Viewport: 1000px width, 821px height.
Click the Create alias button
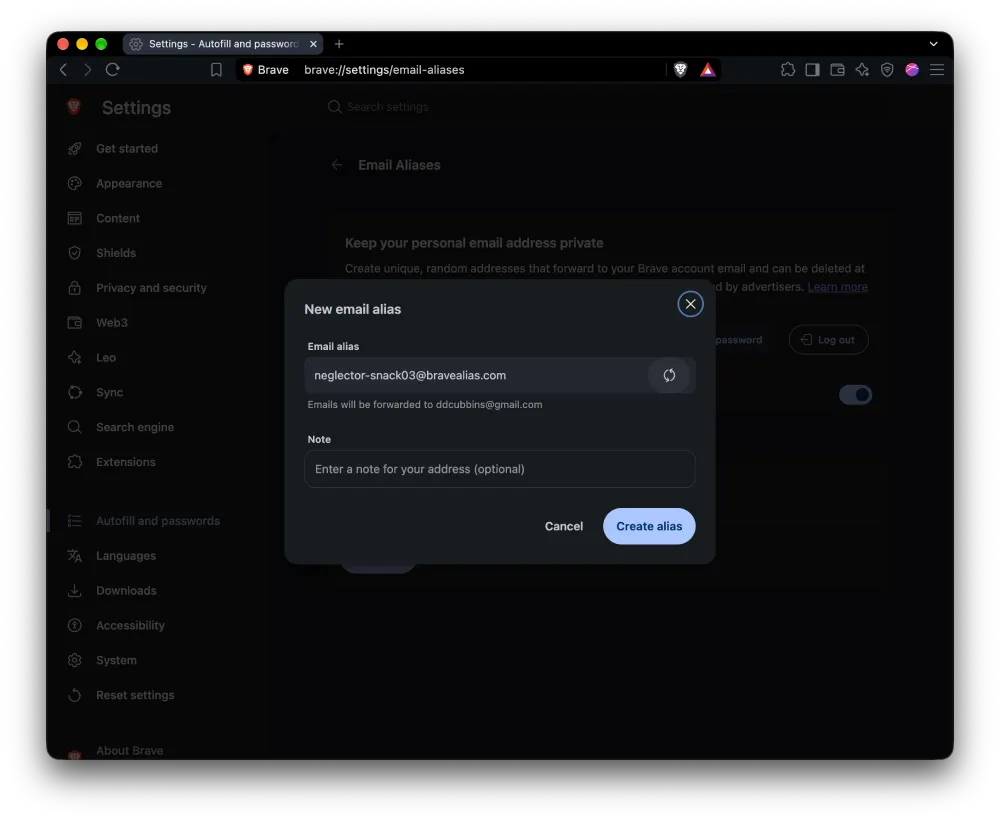click(649, 526)
